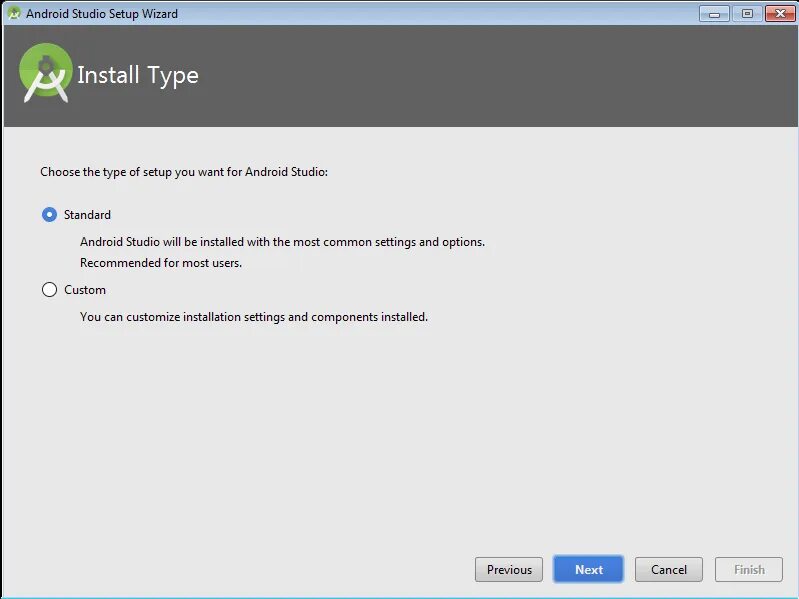Close the Setup Wizard window
The height and width of the screenshot is (599, 799).
point(780,14)
